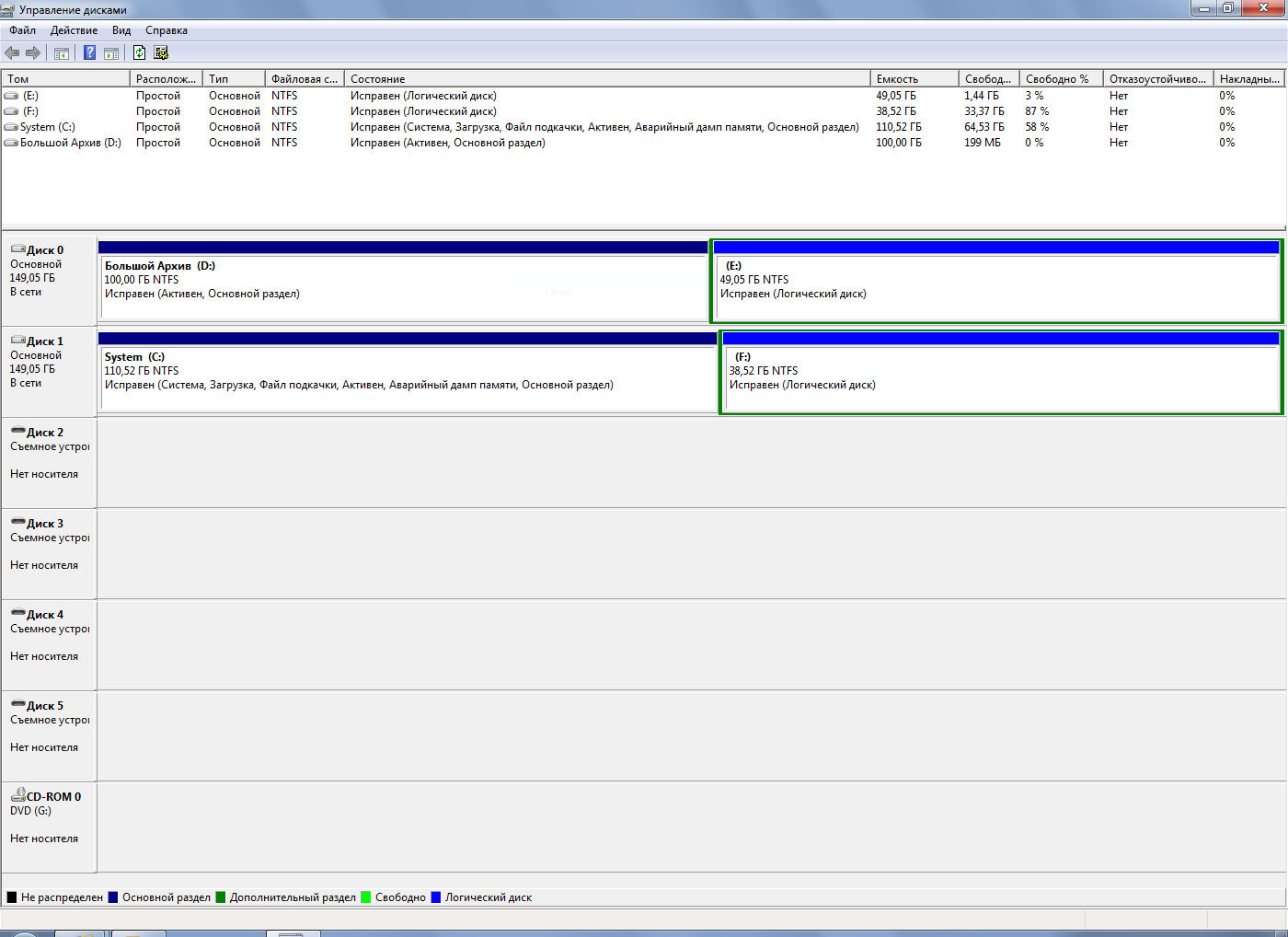Click the Управление дисками title bar icon
The image size is (1288, 937).
pos(8,10)
